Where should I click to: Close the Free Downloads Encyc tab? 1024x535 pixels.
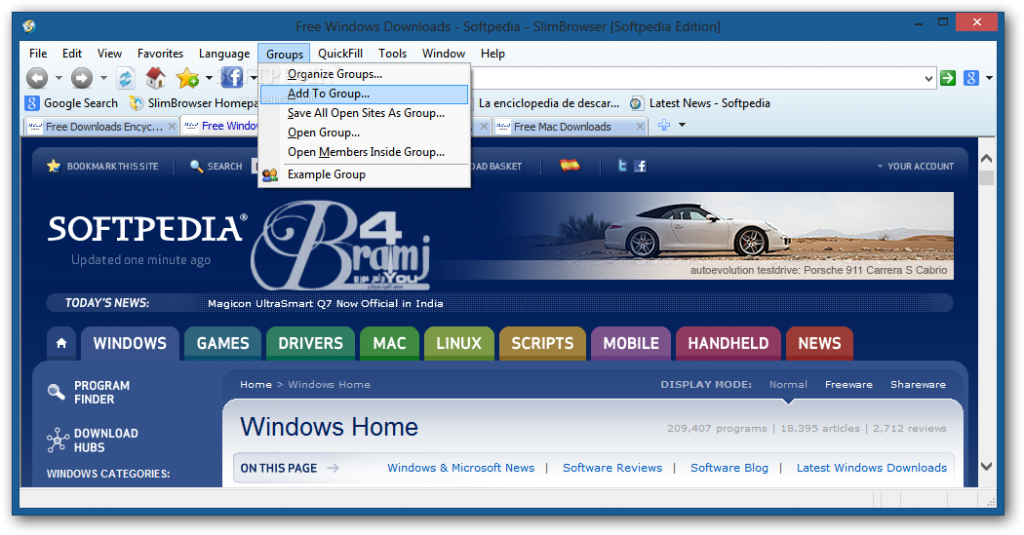click(172, 126)
